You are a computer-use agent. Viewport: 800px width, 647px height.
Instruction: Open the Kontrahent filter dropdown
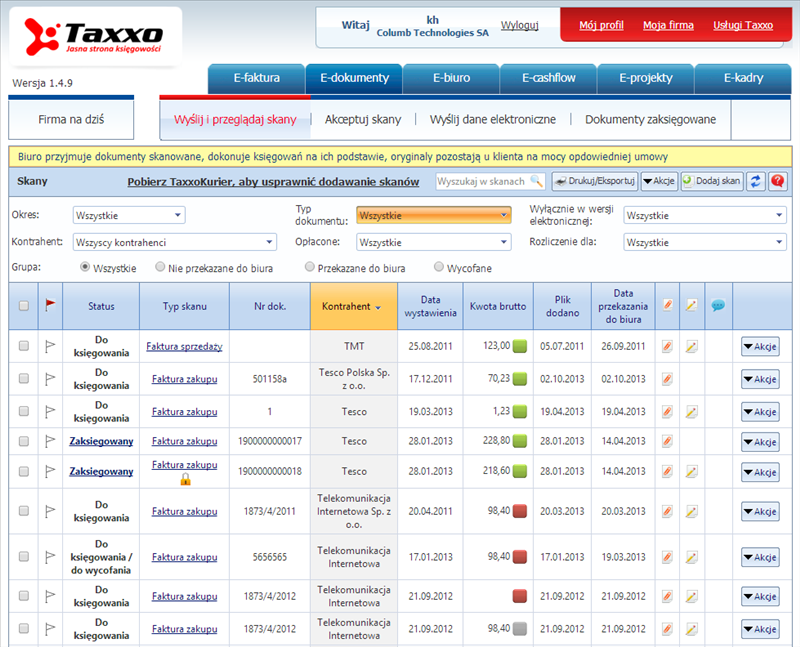pos(175,242)
